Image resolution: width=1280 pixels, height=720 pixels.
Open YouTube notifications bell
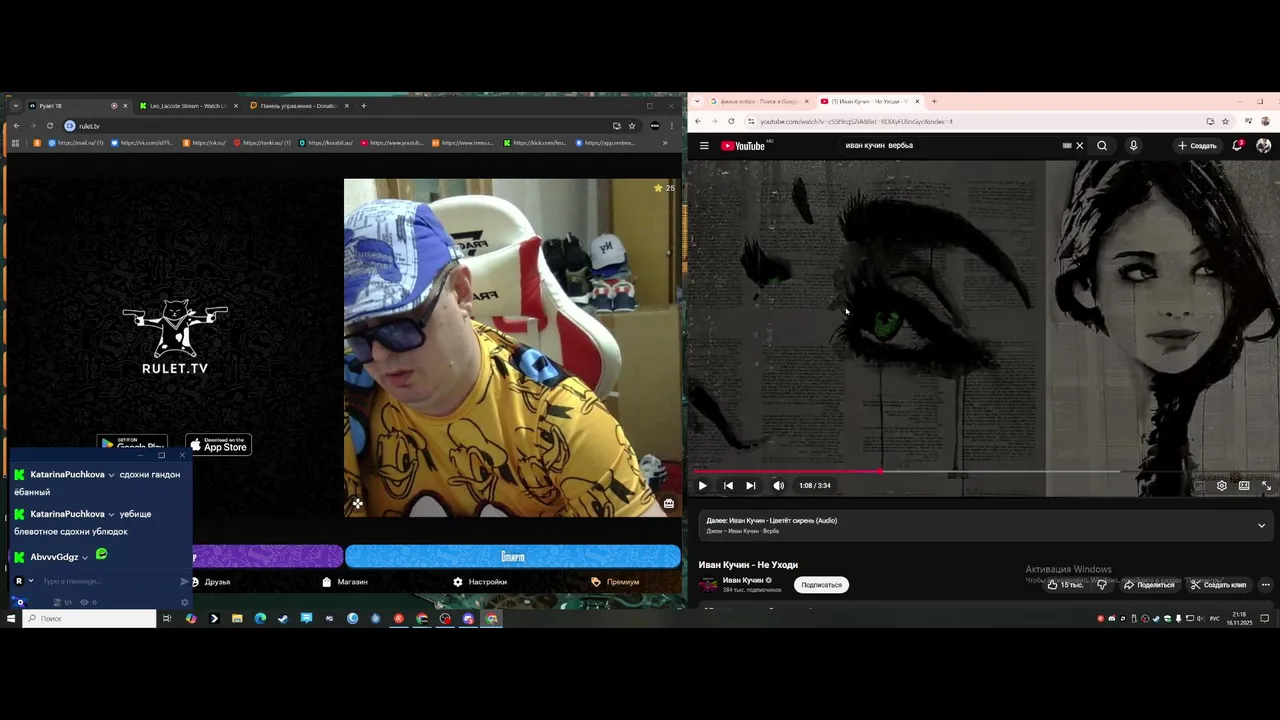point(1237,146)
